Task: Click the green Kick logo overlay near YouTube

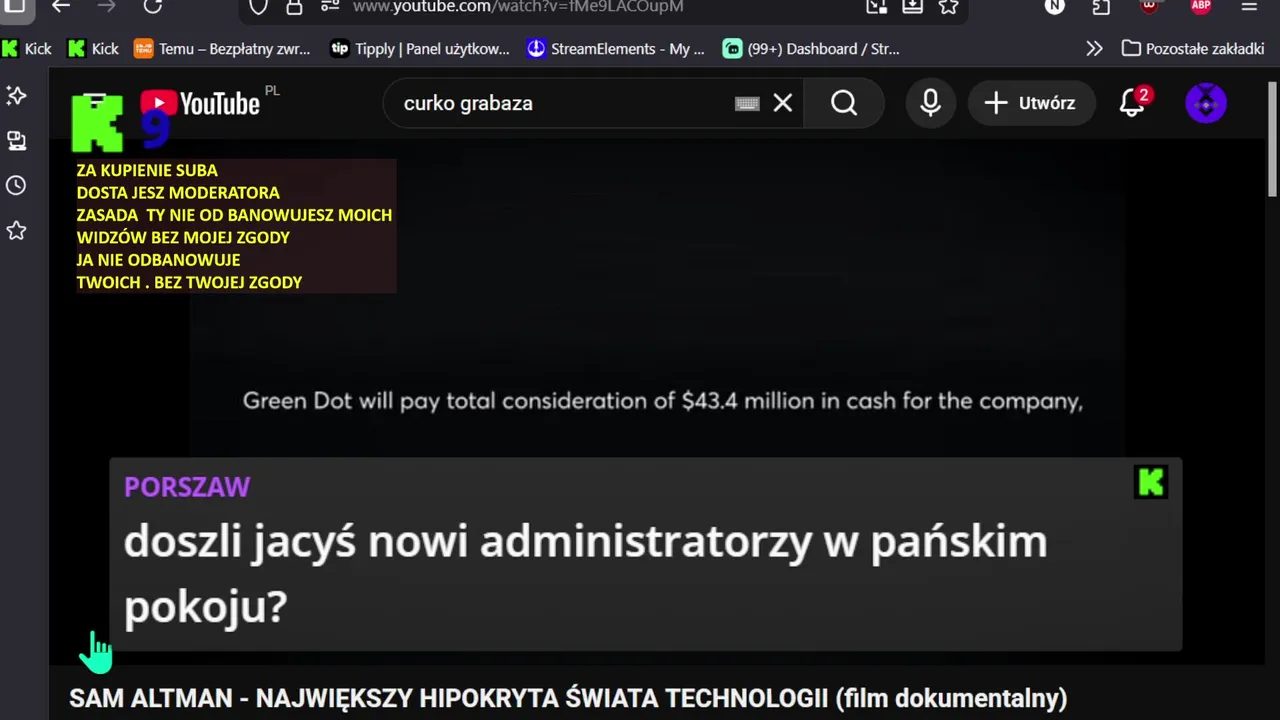Action: [x=97, y=122]
